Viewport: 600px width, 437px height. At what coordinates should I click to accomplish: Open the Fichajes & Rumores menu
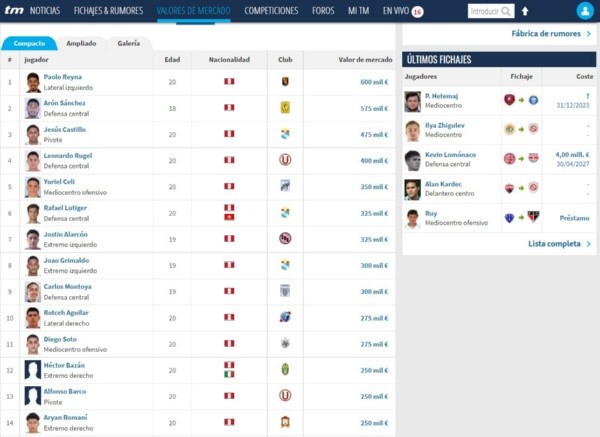click(108, 10)
